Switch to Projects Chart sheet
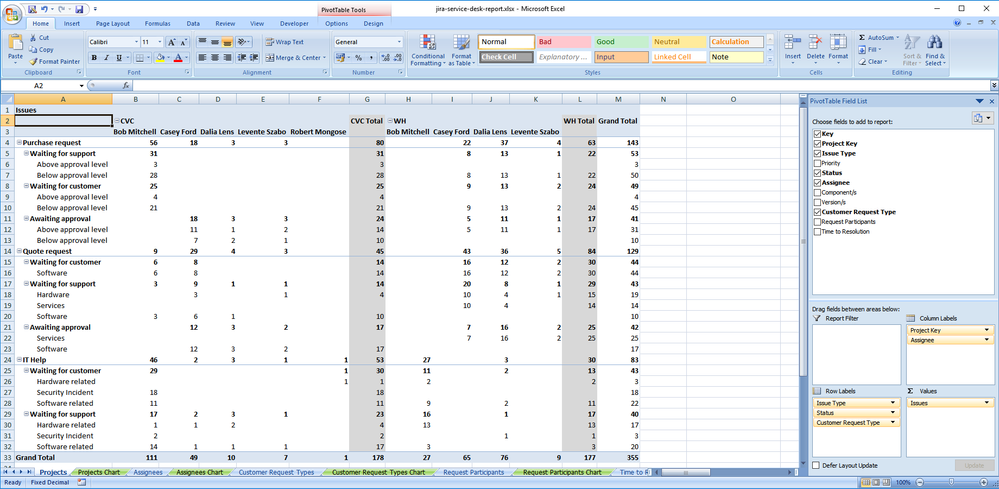The width and height of the screenshot is (999, 489). click(98, 472)
